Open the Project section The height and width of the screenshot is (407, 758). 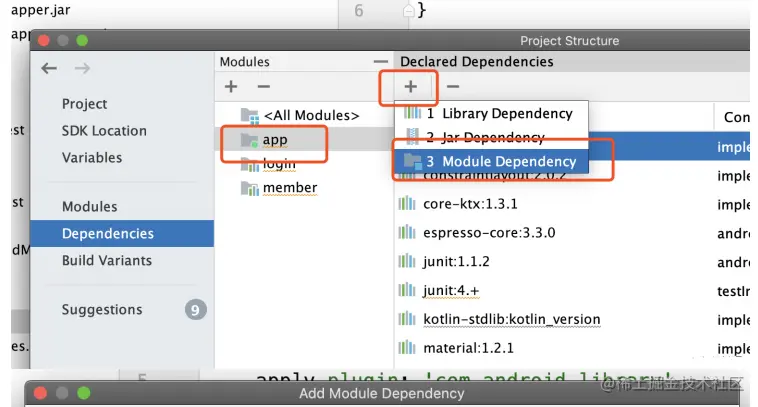click(x=85, y=104)
